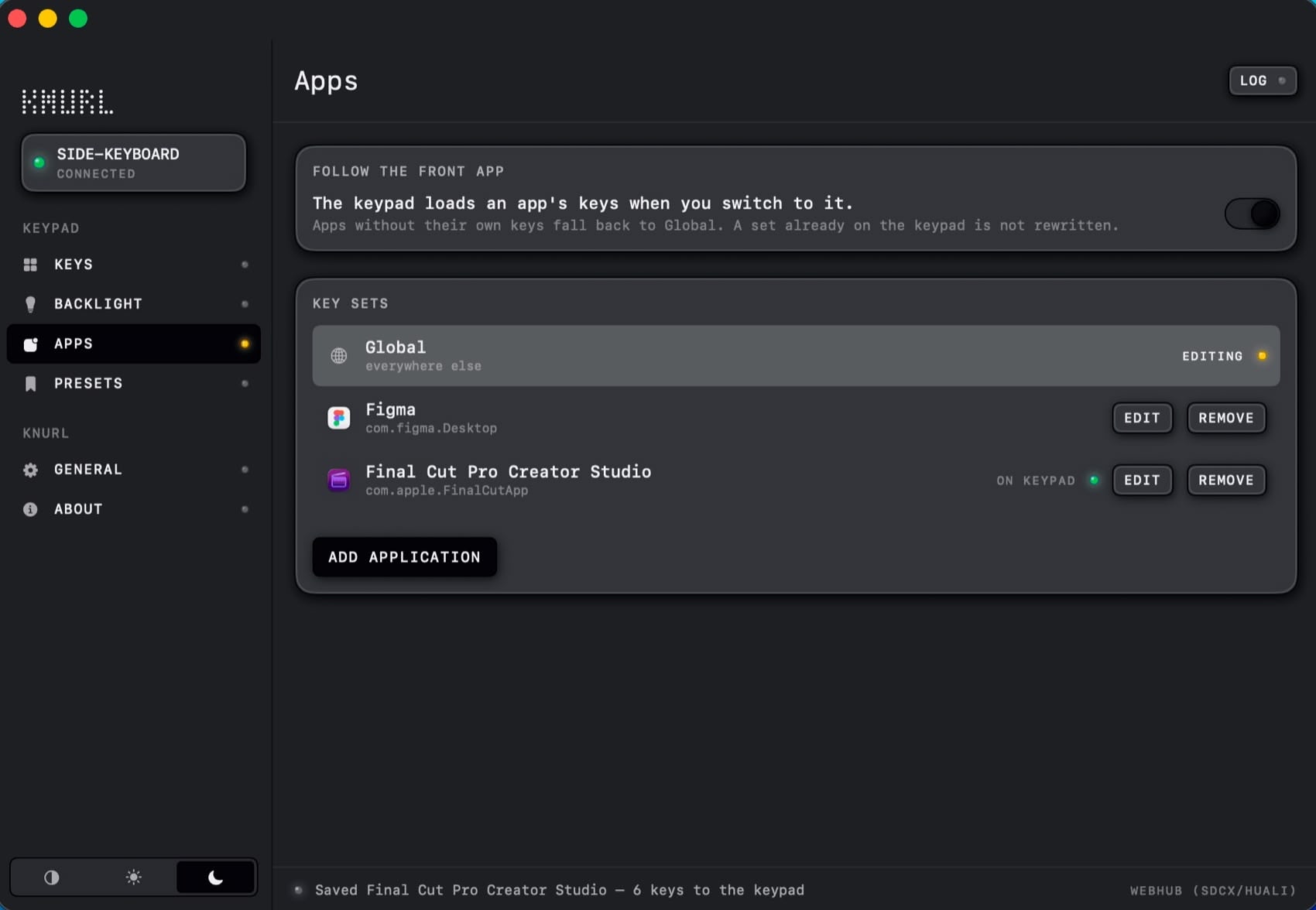
Task: Click the Presets bookmark icon
Action: [x=30, y=384]
